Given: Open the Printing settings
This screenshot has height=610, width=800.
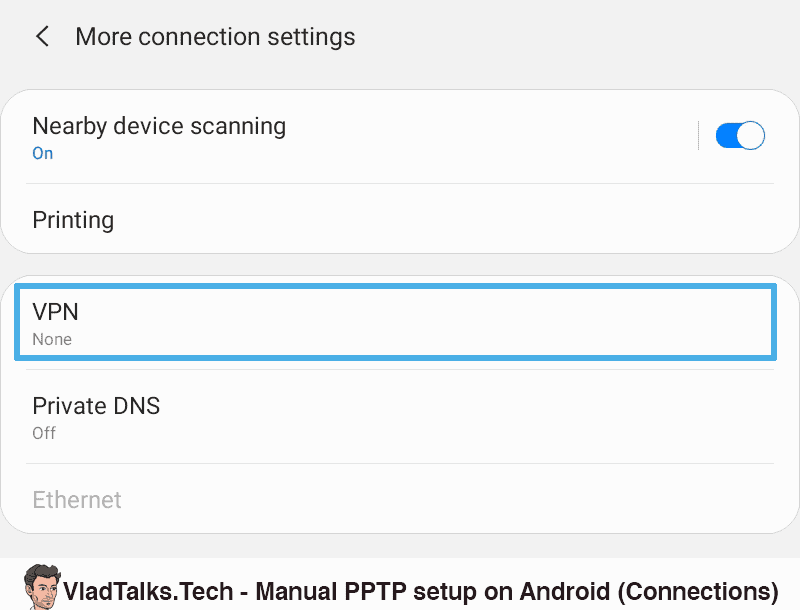Looking at the screenshot, I should tap(73, 220).
